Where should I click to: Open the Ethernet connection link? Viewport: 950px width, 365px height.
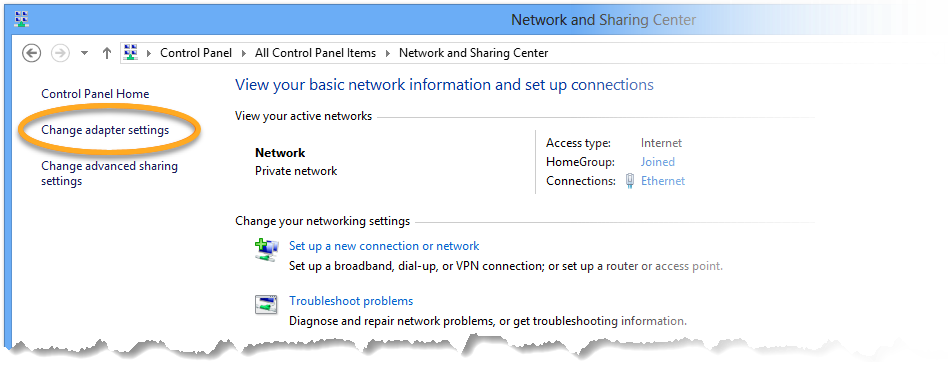(x=663, y=181)
